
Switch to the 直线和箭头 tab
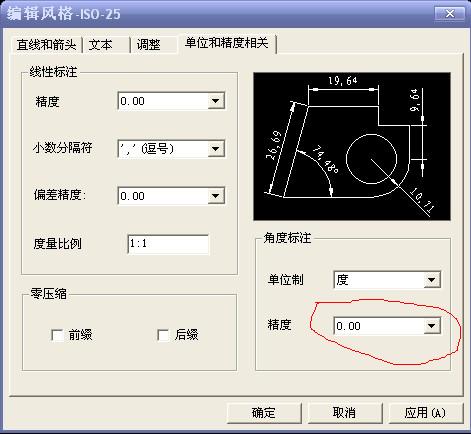pyautogui.click(x=47, y=45)
